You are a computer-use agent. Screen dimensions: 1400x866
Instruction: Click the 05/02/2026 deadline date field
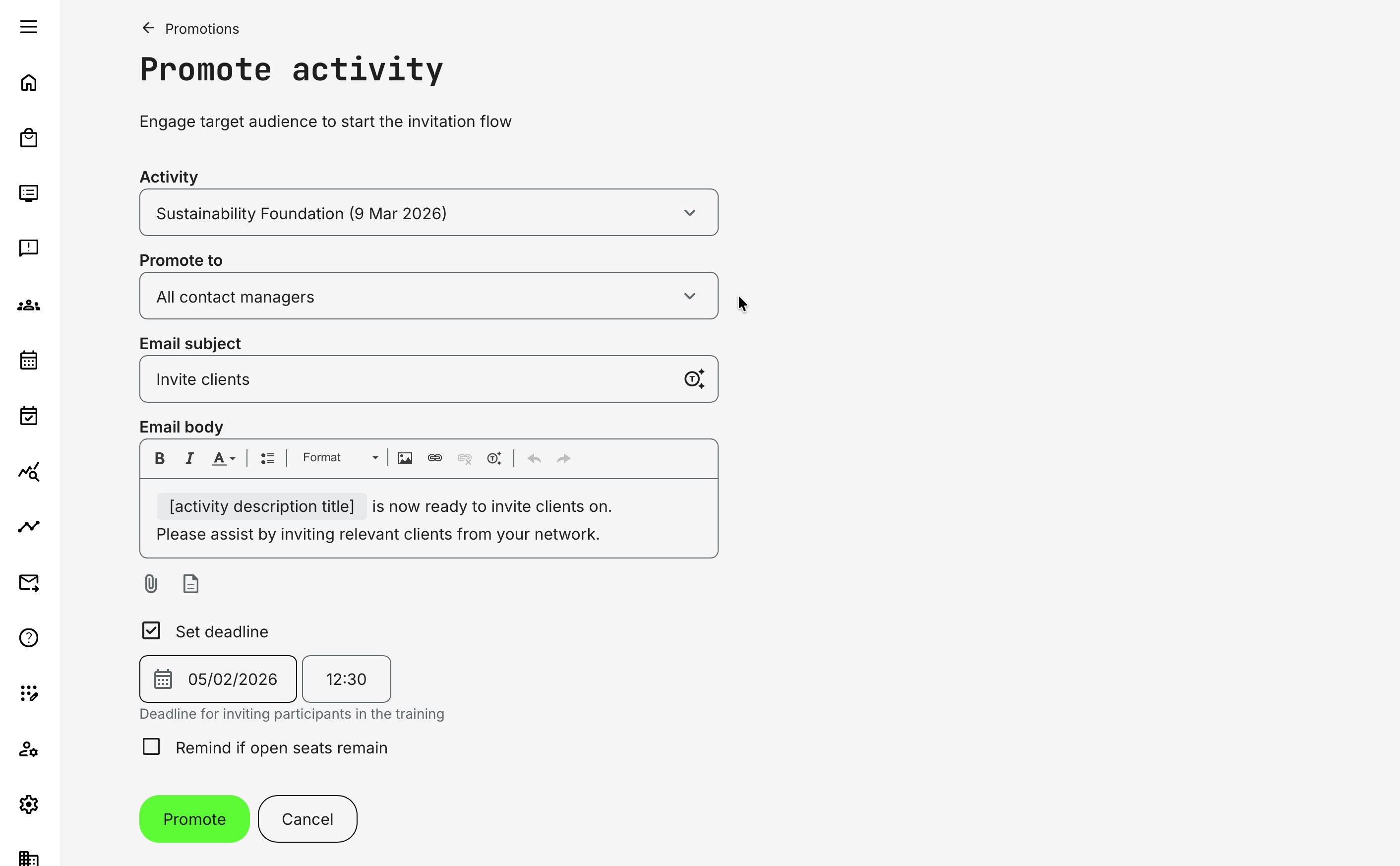click(x=218, y=679)
